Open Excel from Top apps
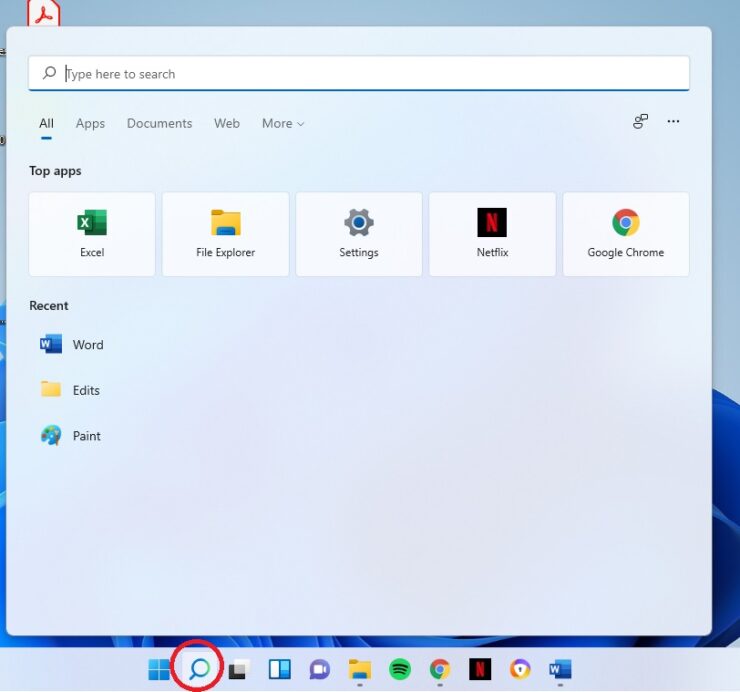This screenshot has height=692, width=740. pyautogui.click(x=92, y=234)
